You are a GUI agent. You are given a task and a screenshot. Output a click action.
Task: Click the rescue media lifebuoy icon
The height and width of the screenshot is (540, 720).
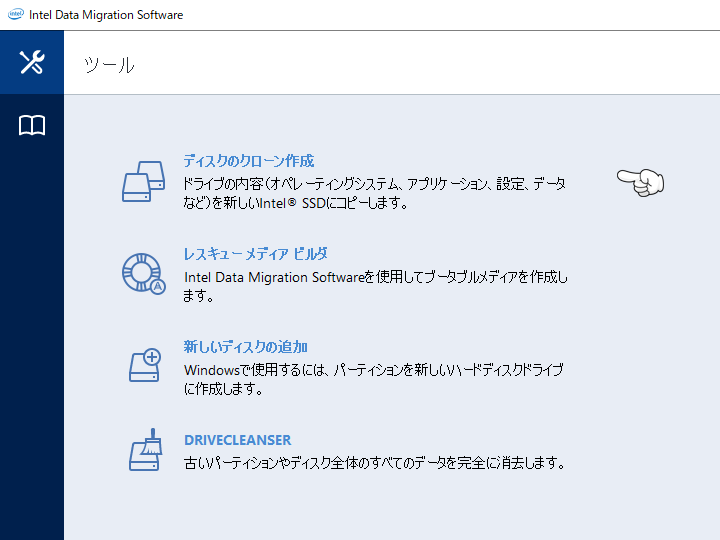click(144, 274)
